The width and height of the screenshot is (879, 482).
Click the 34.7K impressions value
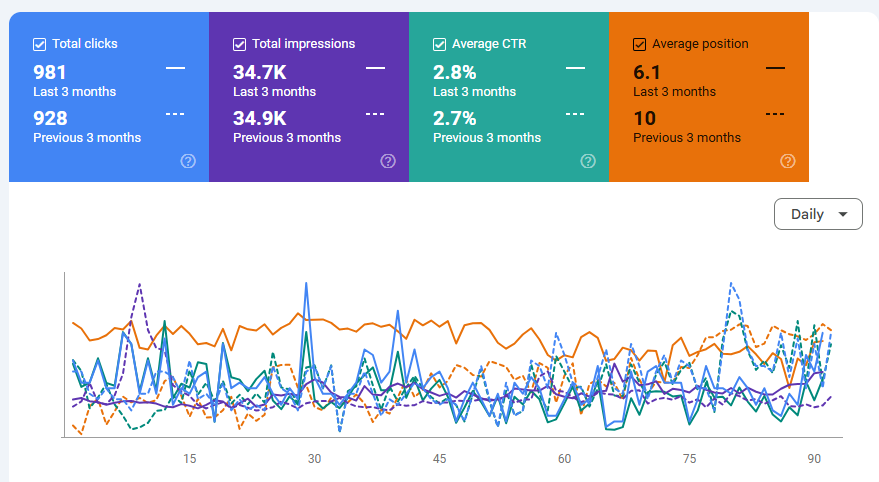coord(259,72)
